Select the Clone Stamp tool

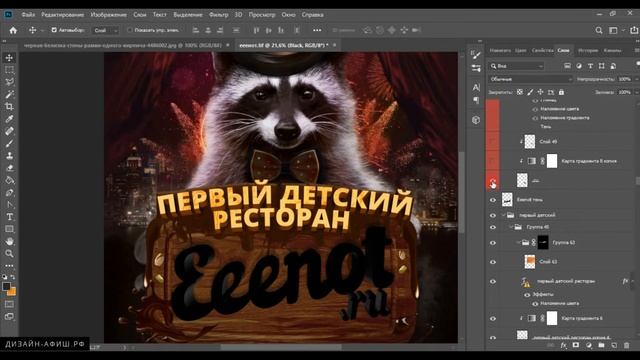point(9,156)
